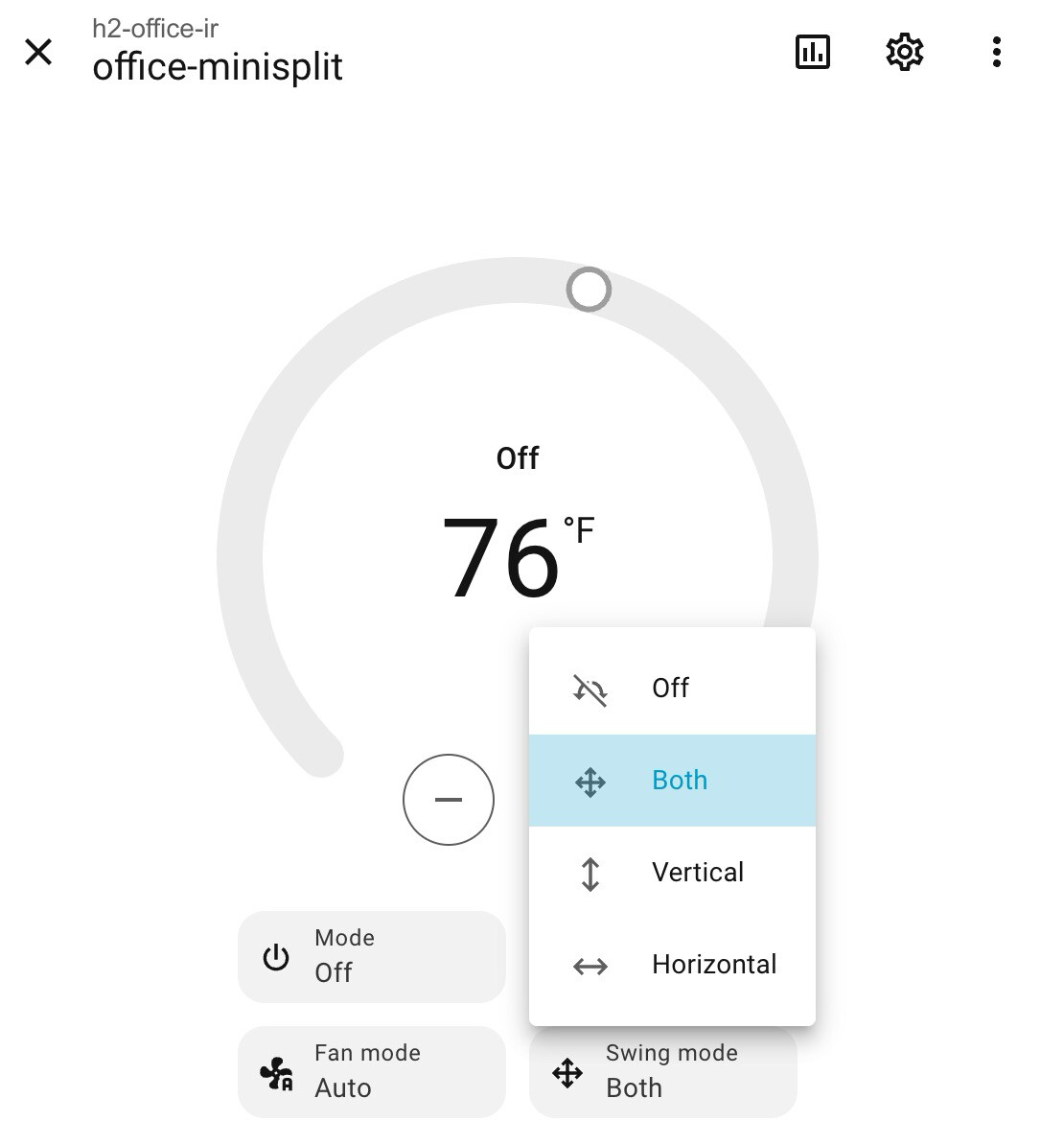Open entity settings gear icon
Image resolution: width=1064 pixels, height=1145 pixels.
(904, 52)
